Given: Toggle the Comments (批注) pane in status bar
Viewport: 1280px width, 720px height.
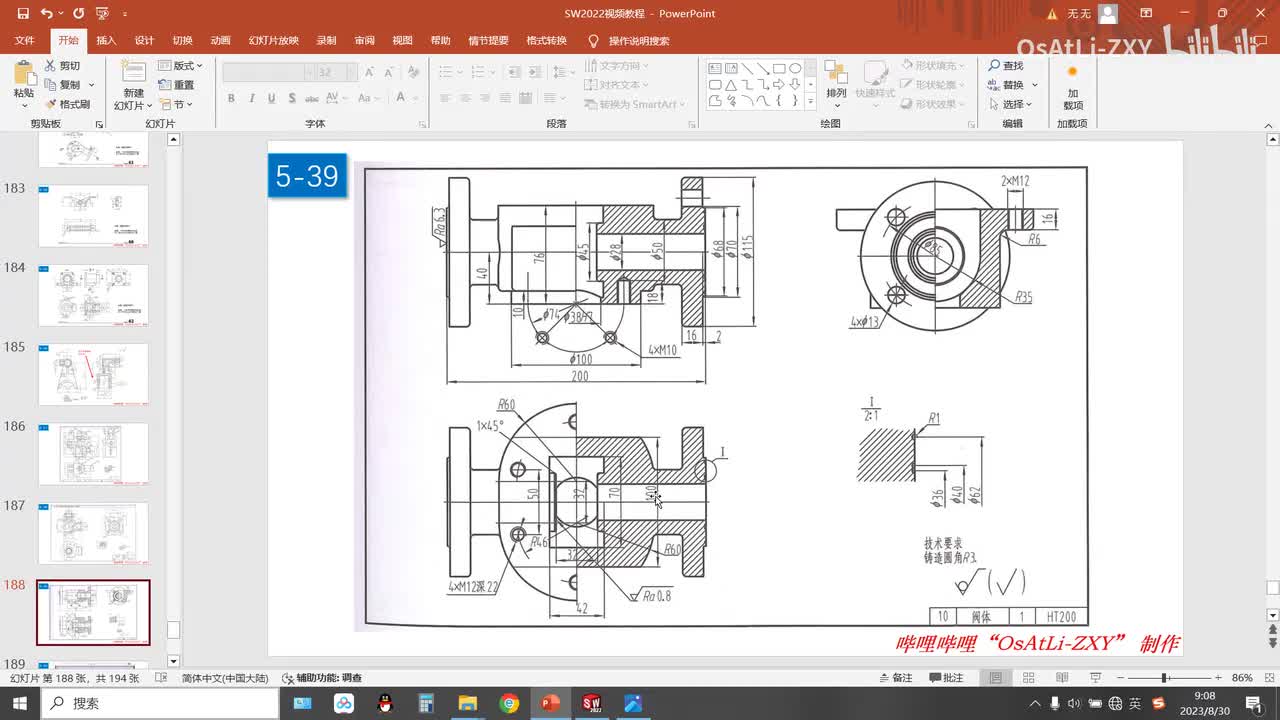Looking at the screenshot, I should point(946,678).
